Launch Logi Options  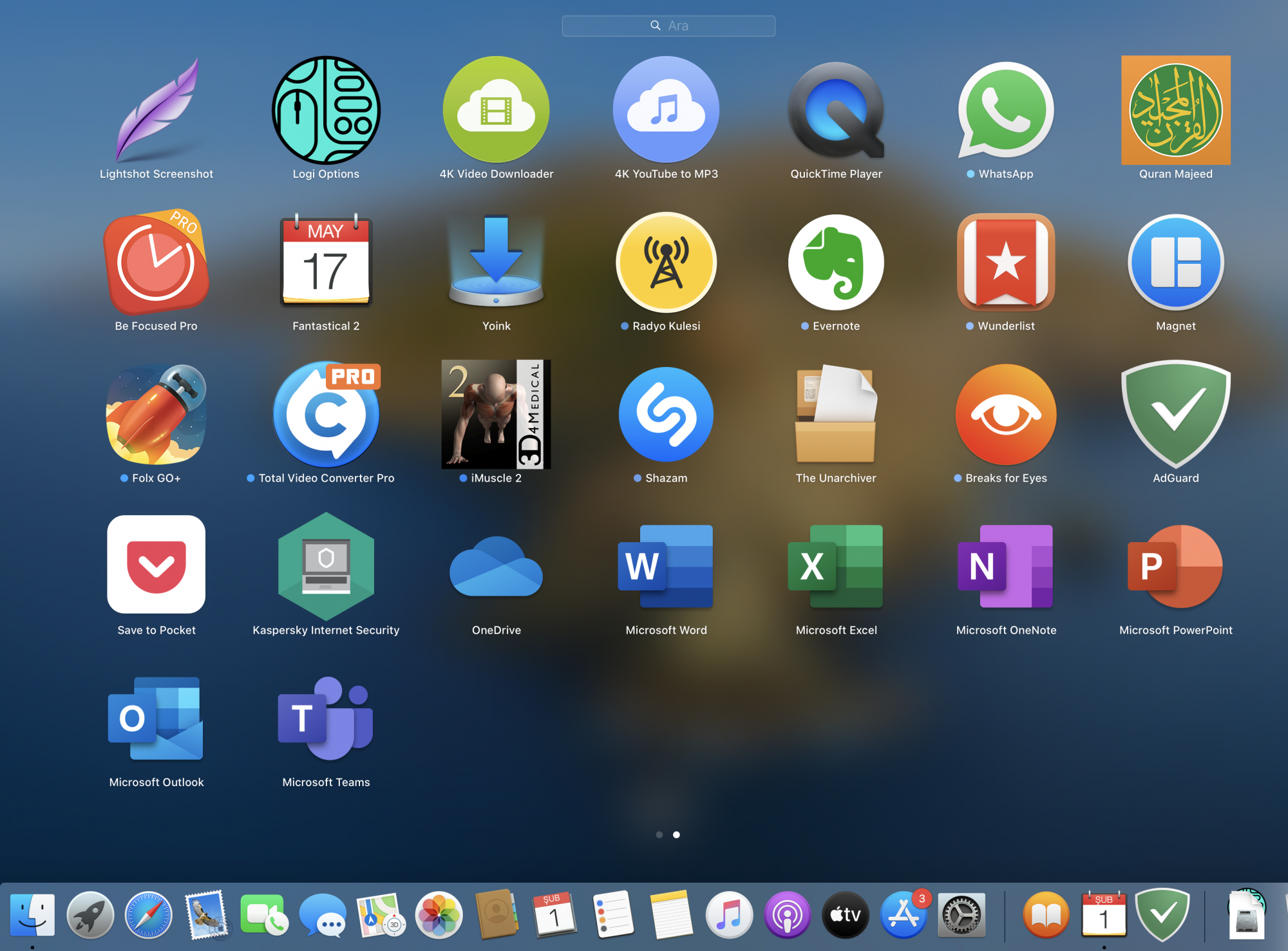(x=326, y=109)
